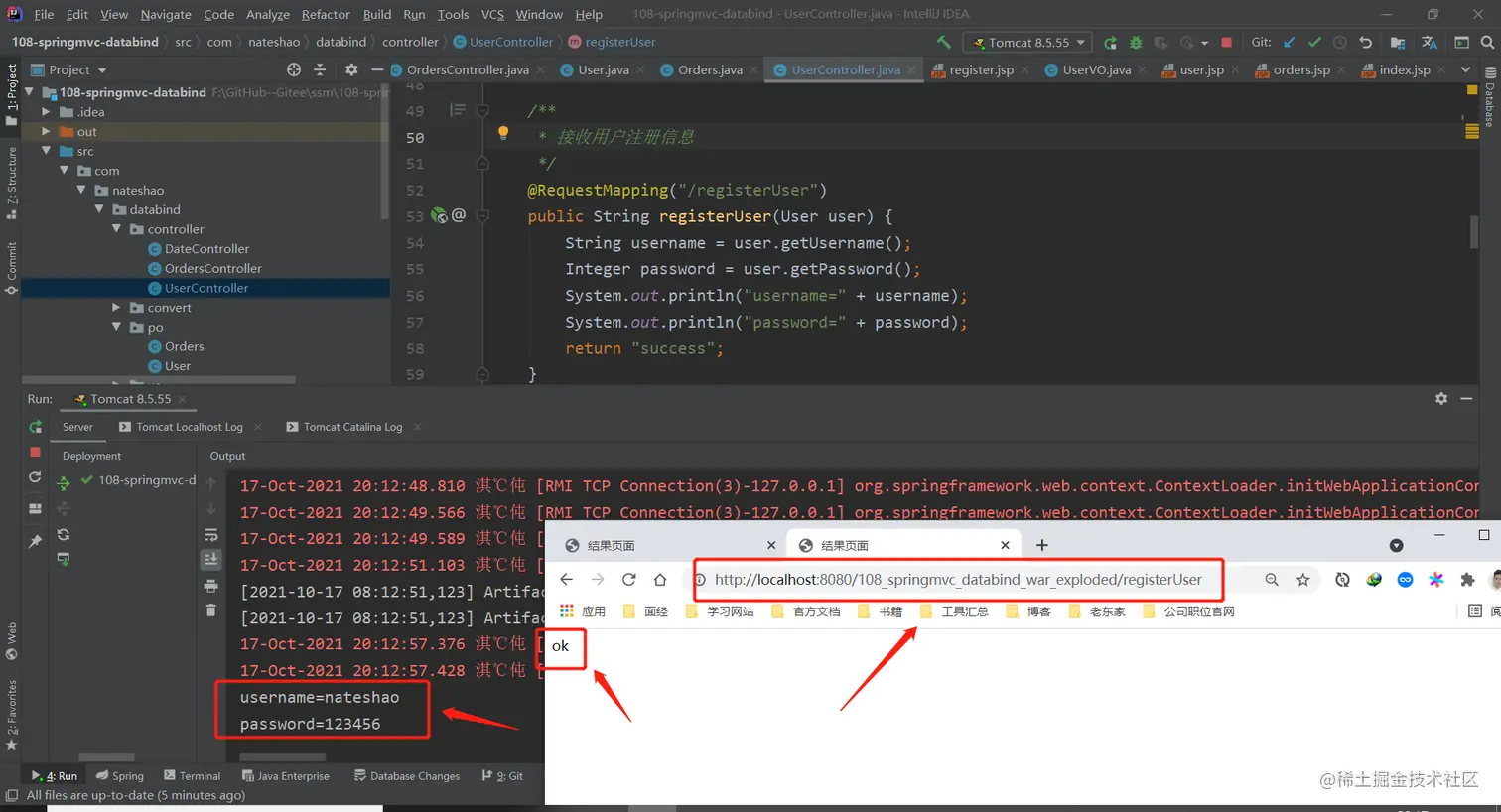
Task: Open the Analyze menu
Action: point(268,14)
